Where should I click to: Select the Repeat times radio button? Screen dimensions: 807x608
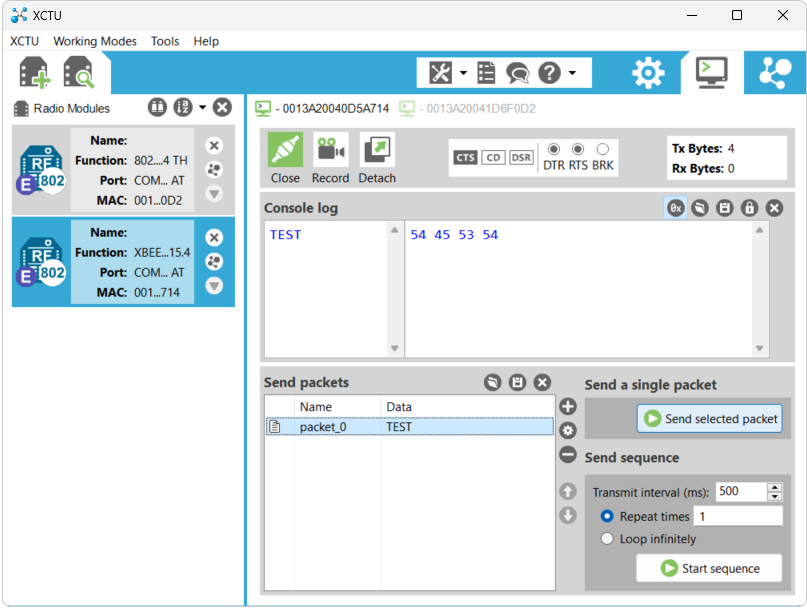[x=607, y=516]
